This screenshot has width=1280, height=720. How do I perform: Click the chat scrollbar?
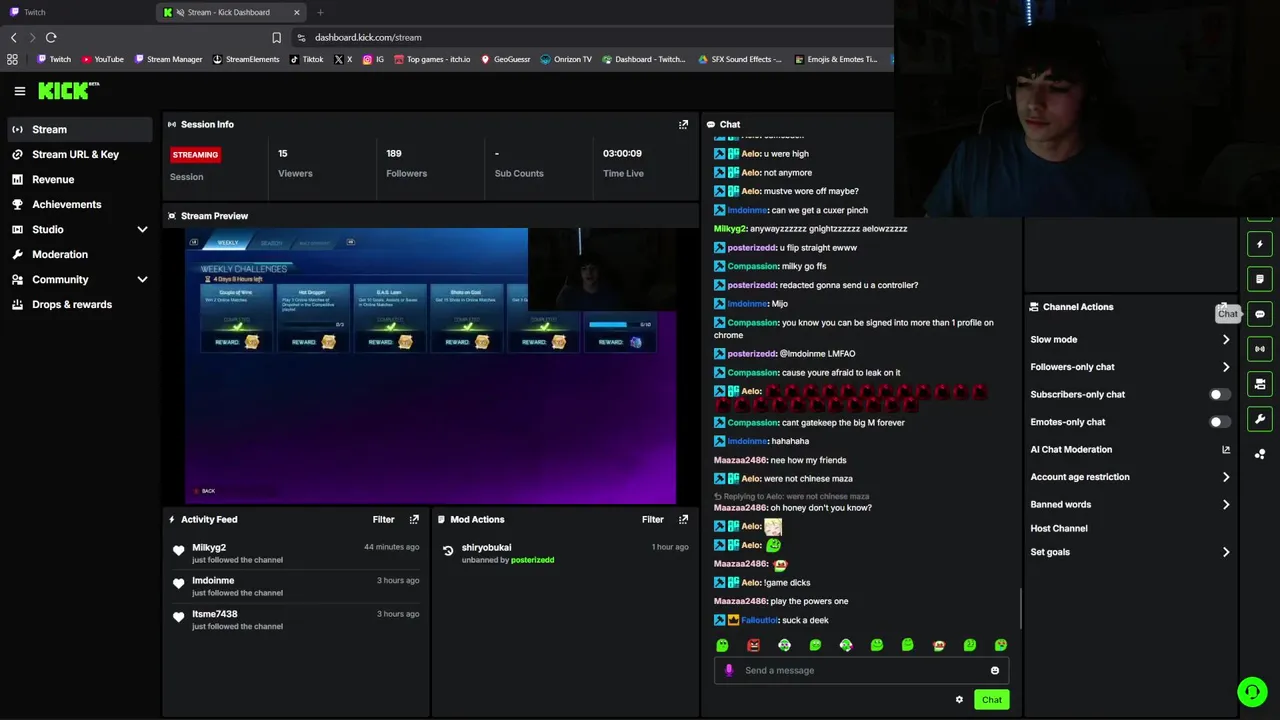[1020, 607]
